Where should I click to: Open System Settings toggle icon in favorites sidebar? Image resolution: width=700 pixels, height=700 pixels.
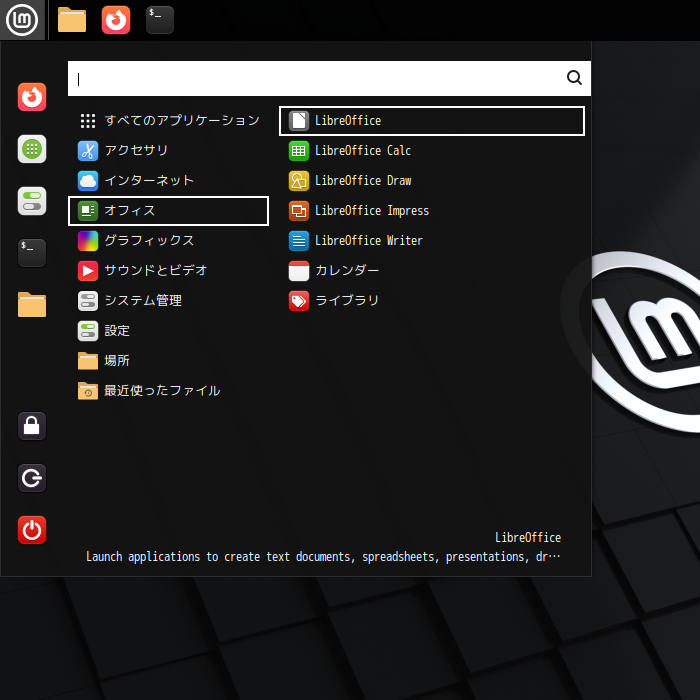32,201
